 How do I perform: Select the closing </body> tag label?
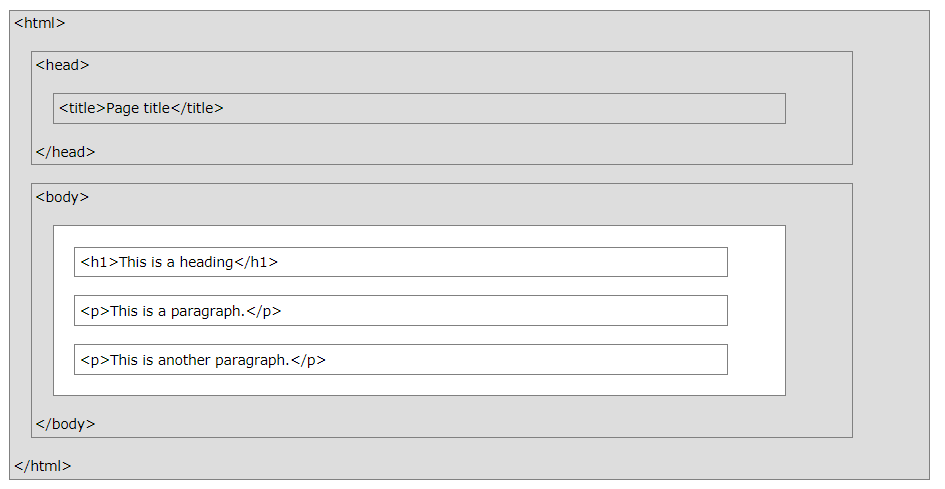(x=65, y=424)
